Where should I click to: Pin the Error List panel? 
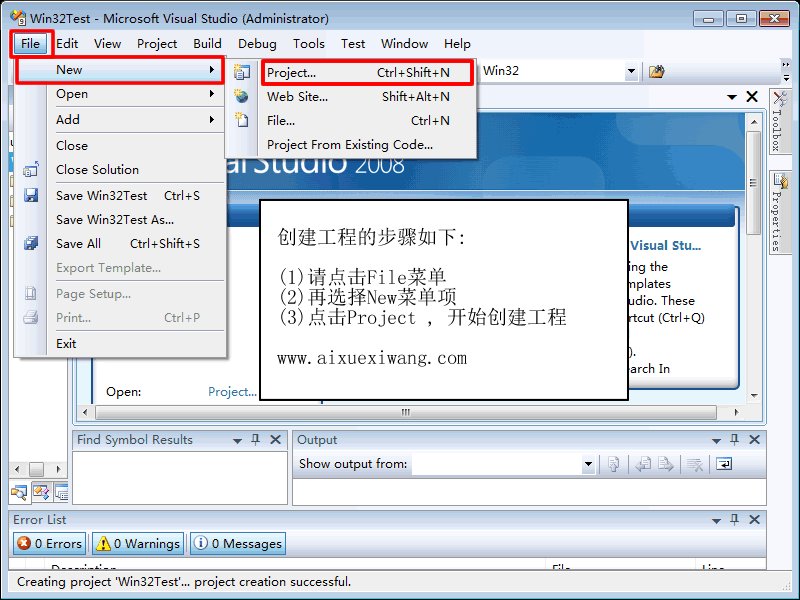pyautogui.click(x=736, y=519)
